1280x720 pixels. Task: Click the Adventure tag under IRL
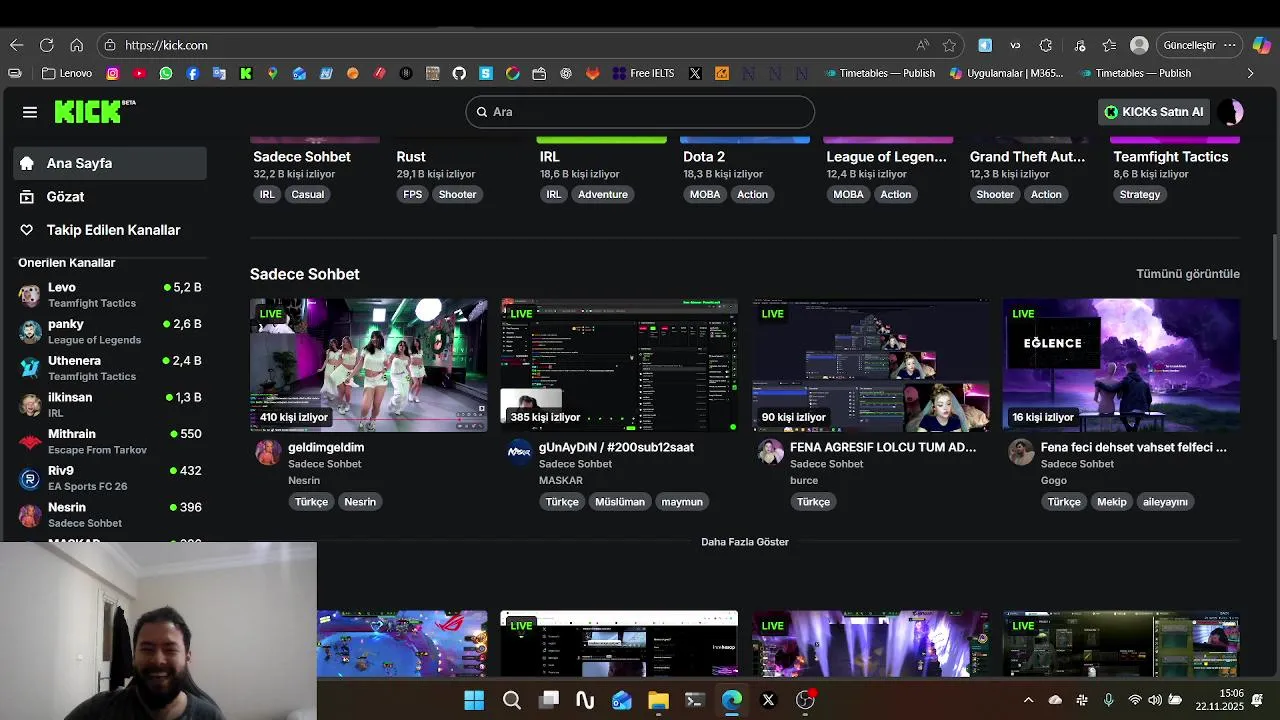603,194
